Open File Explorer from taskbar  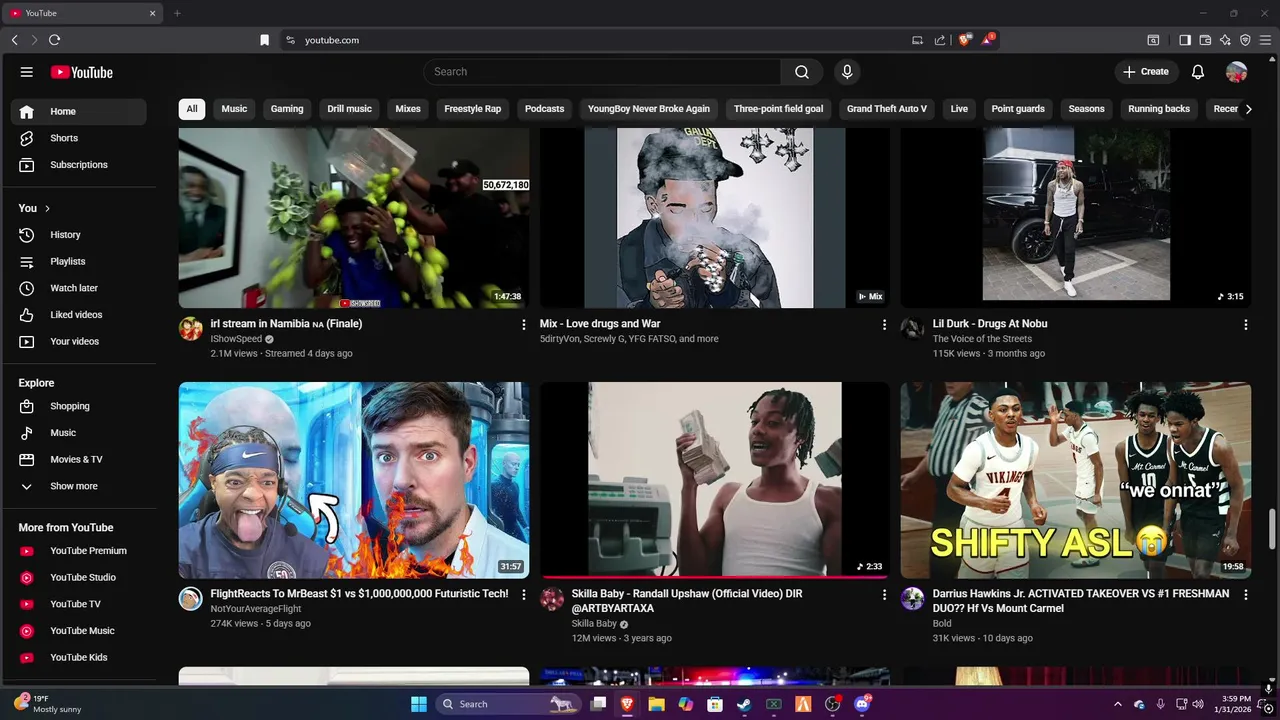(656, 704)
